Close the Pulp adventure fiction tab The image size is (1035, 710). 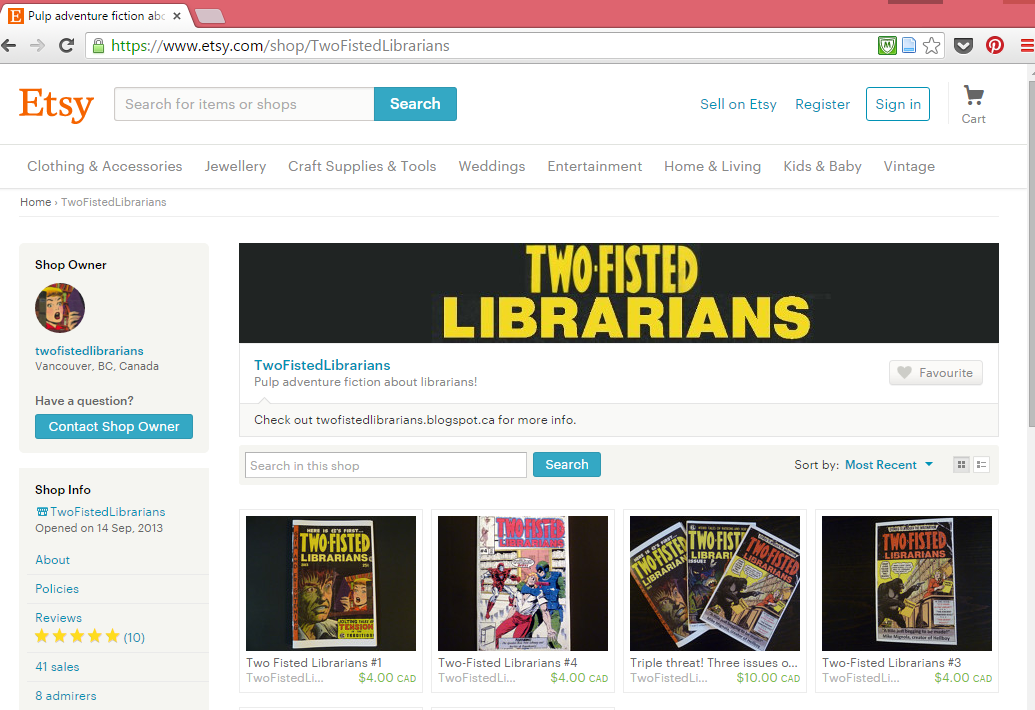pyautogui.click(x=177, y=15)
